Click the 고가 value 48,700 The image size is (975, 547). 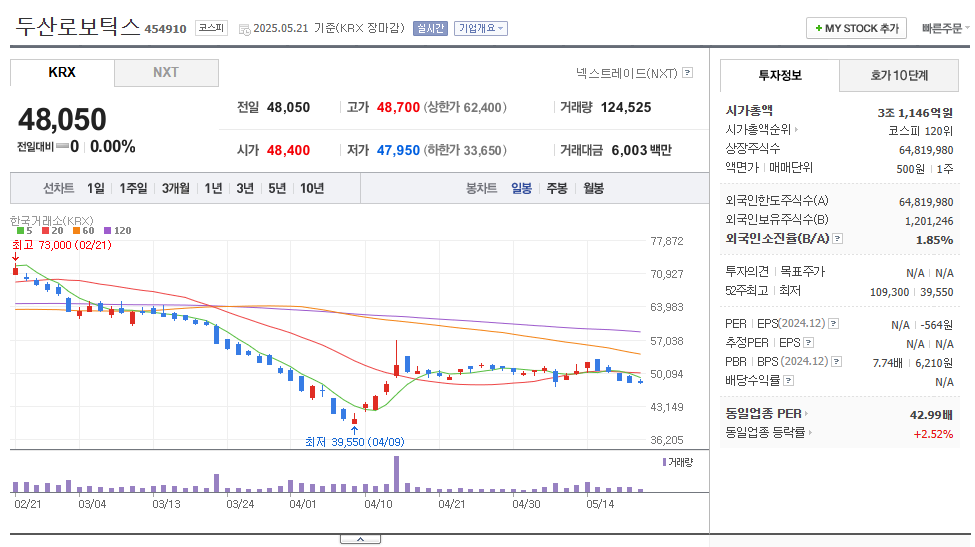tap(398, 108)
